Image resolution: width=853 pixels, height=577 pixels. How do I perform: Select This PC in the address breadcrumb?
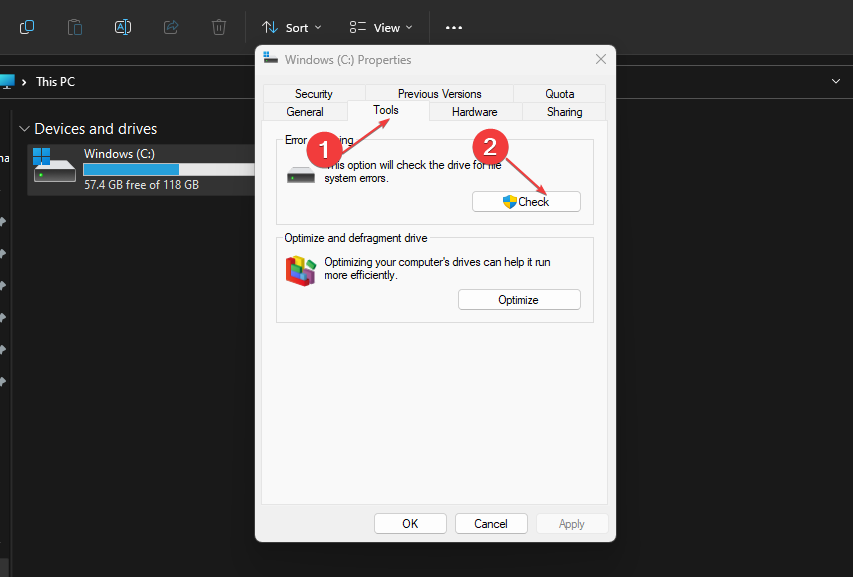click(55, 82)
